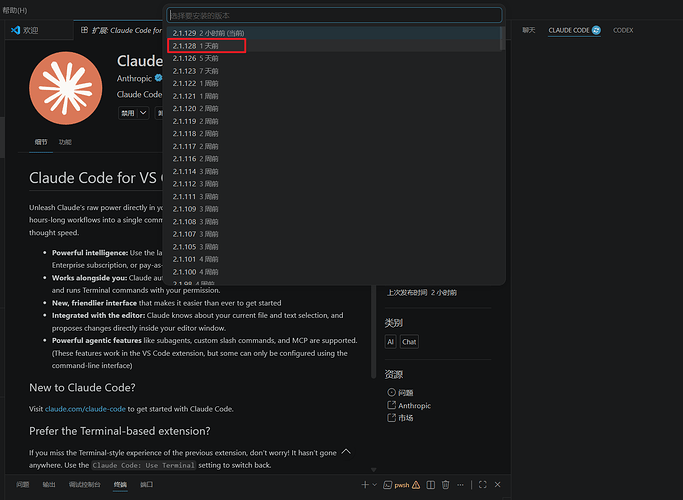Pick version 2.1.121 in the dropdown

pyautogui.click(x=334, y=96)
